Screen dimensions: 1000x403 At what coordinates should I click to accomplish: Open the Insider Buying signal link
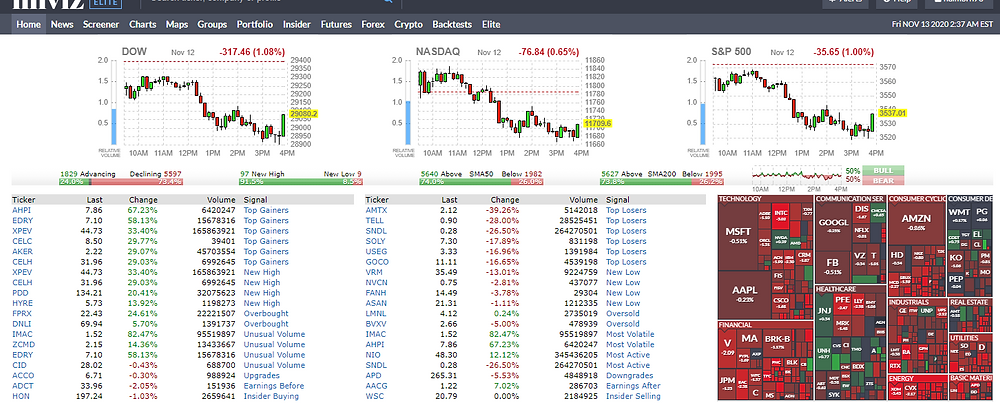(x=271, y=396)
